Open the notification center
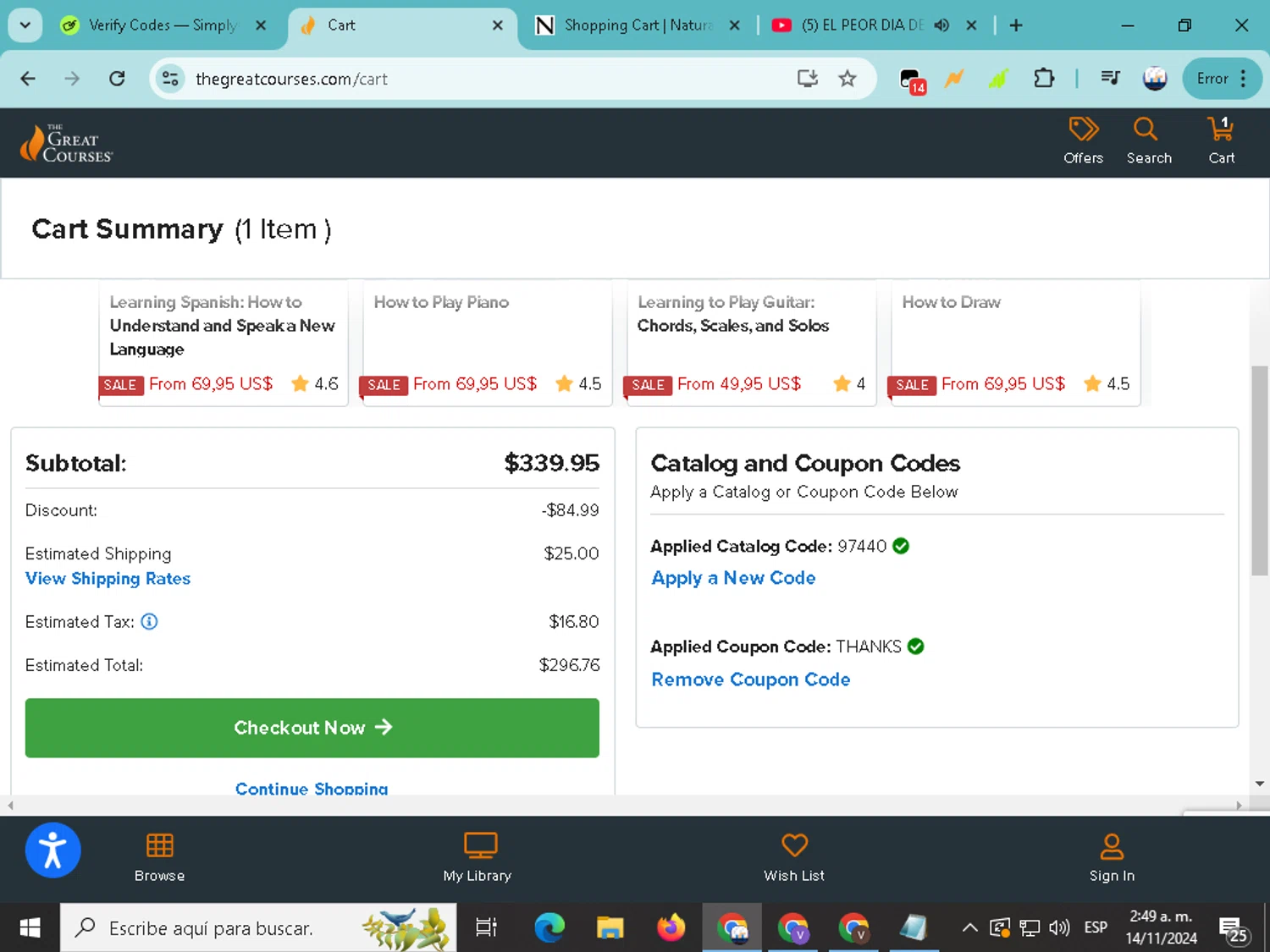 click(1233, 929)
